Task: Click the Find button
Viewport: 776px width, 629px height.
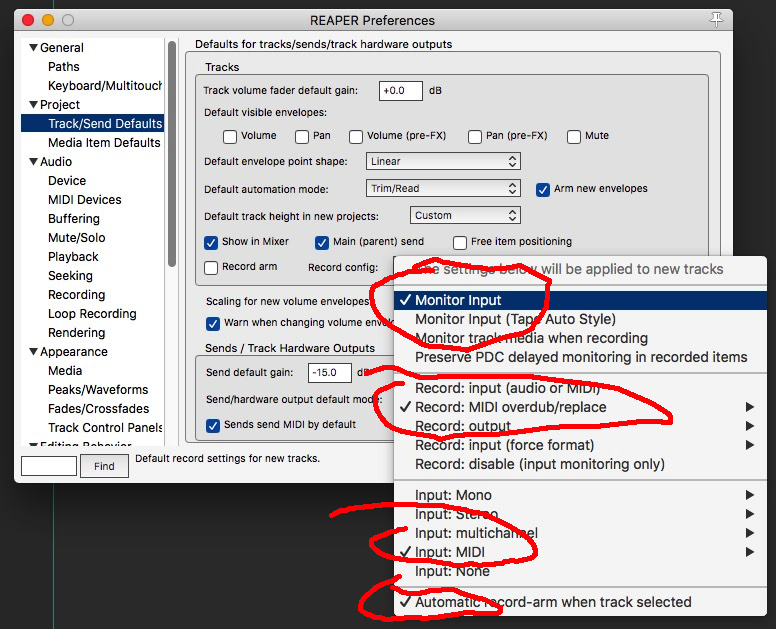Action: pos(104,466)
